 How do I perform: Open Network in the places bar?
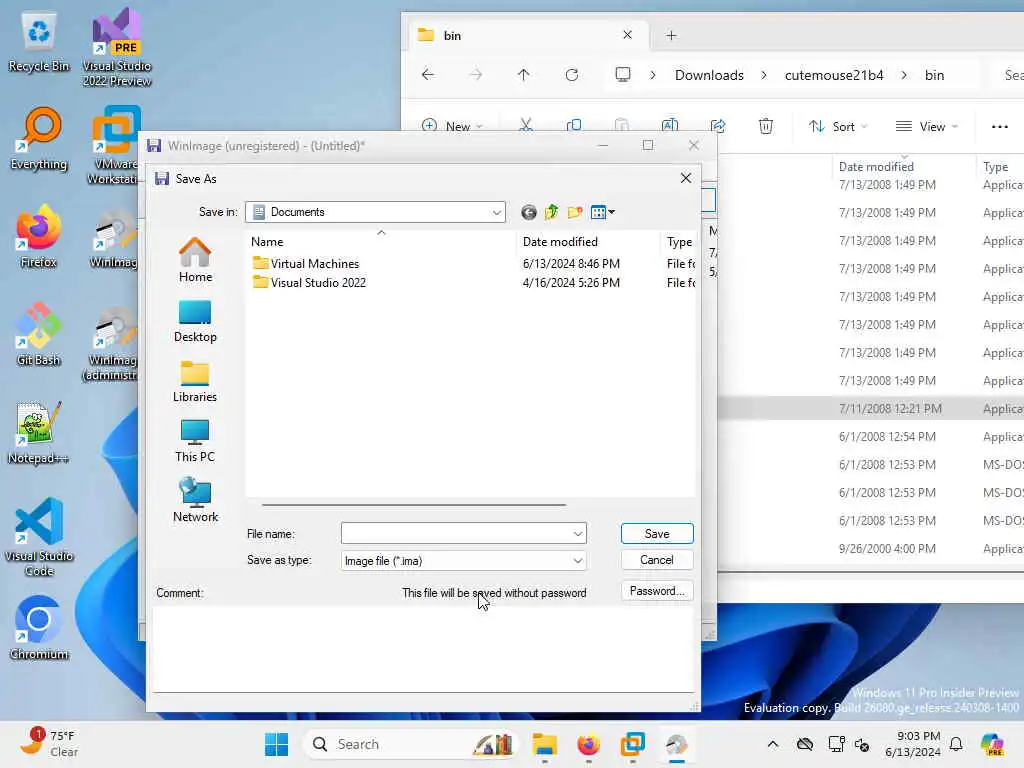(195, 500)
